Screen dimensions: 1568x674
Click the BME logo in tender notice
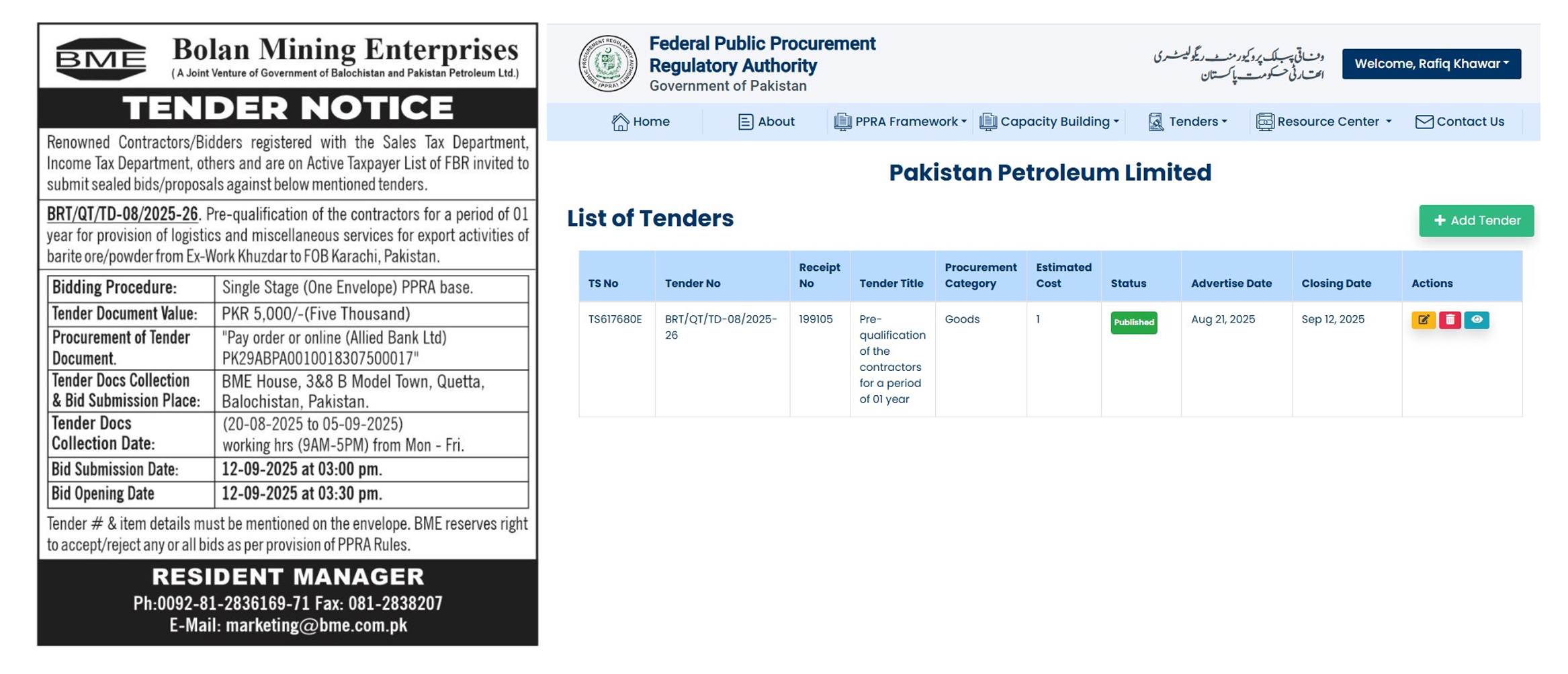point(100,59)
